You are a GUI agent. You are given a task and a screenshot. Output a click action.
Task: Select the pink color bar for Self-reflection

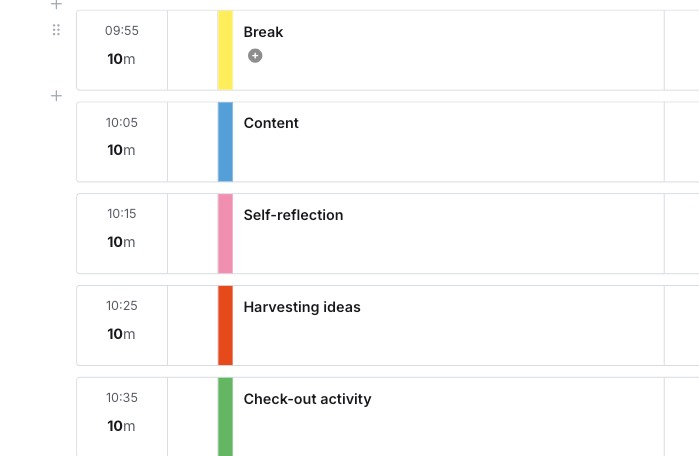(225, 234)
